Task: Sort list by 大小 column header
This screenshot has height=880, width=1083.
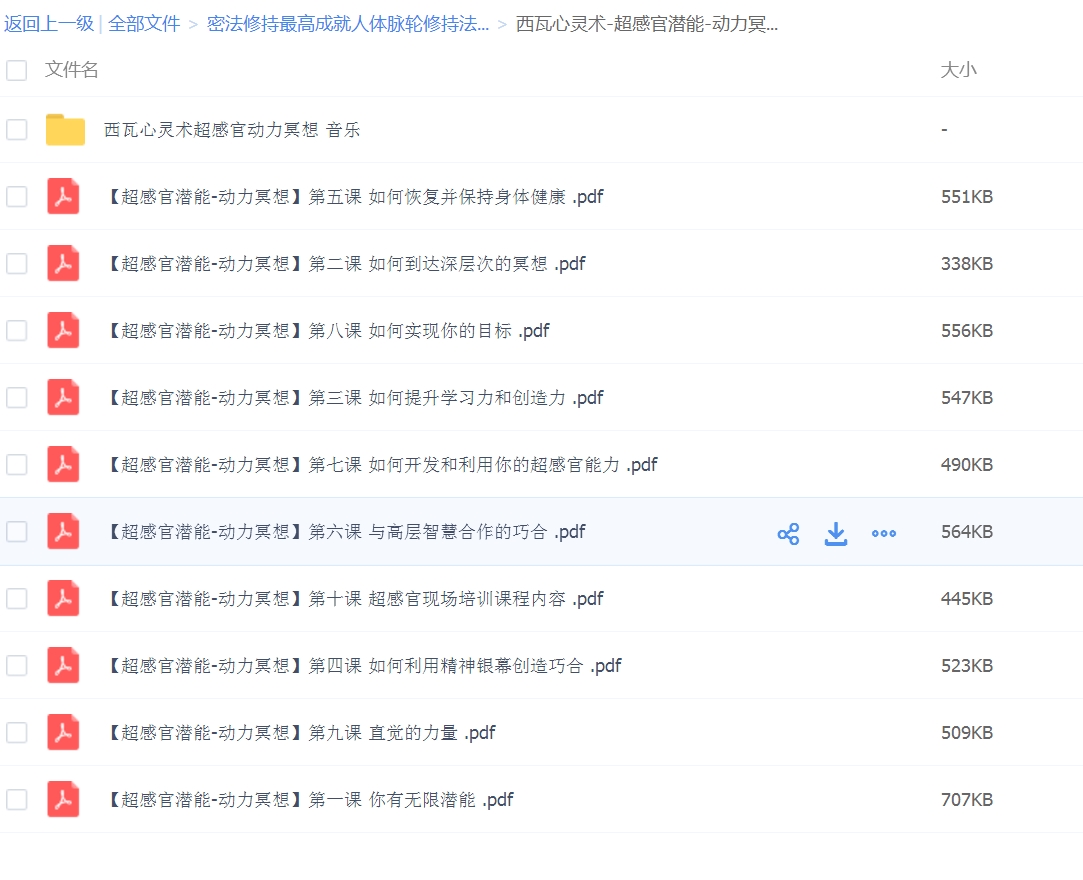Action: click(958, 70)
